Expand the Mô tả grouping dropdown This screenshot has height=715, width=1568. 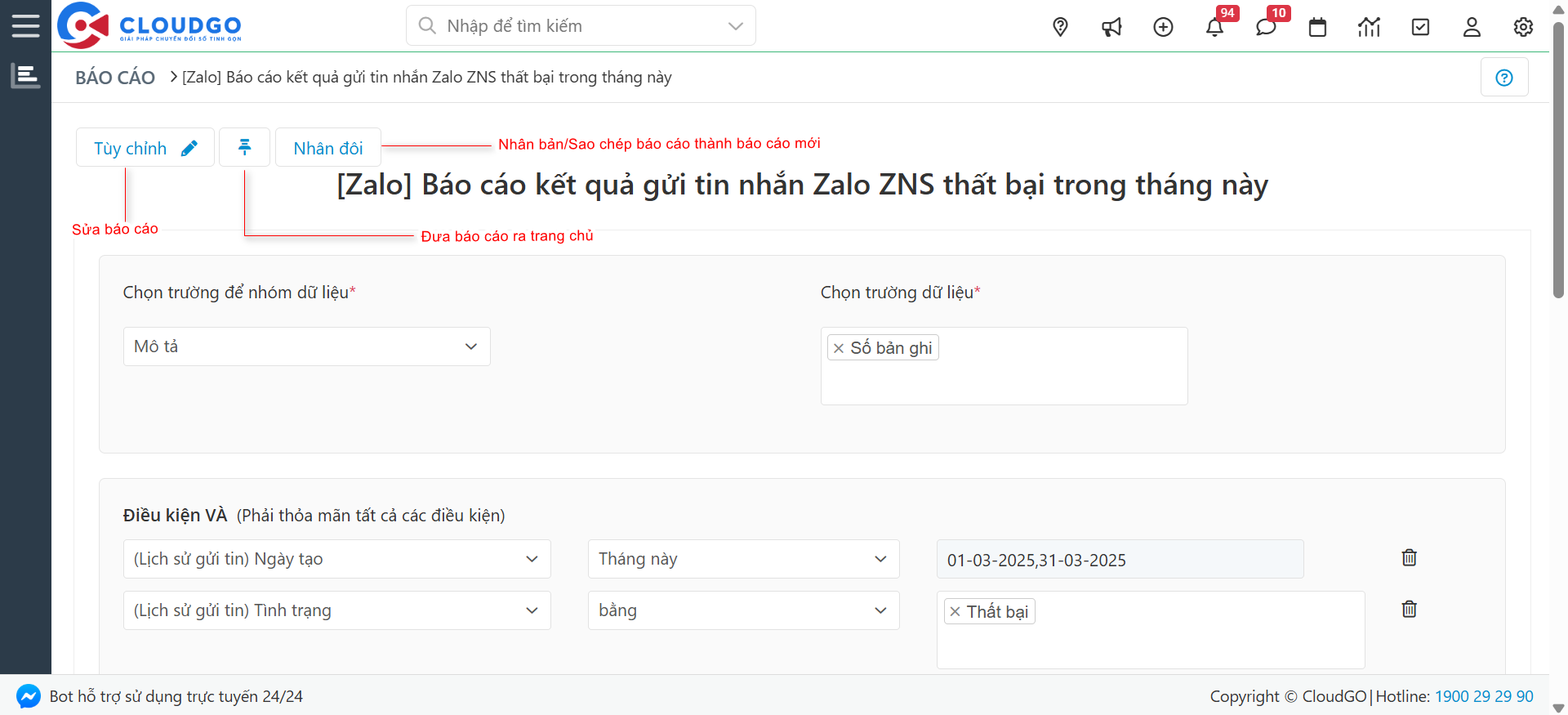click(306, 346)
